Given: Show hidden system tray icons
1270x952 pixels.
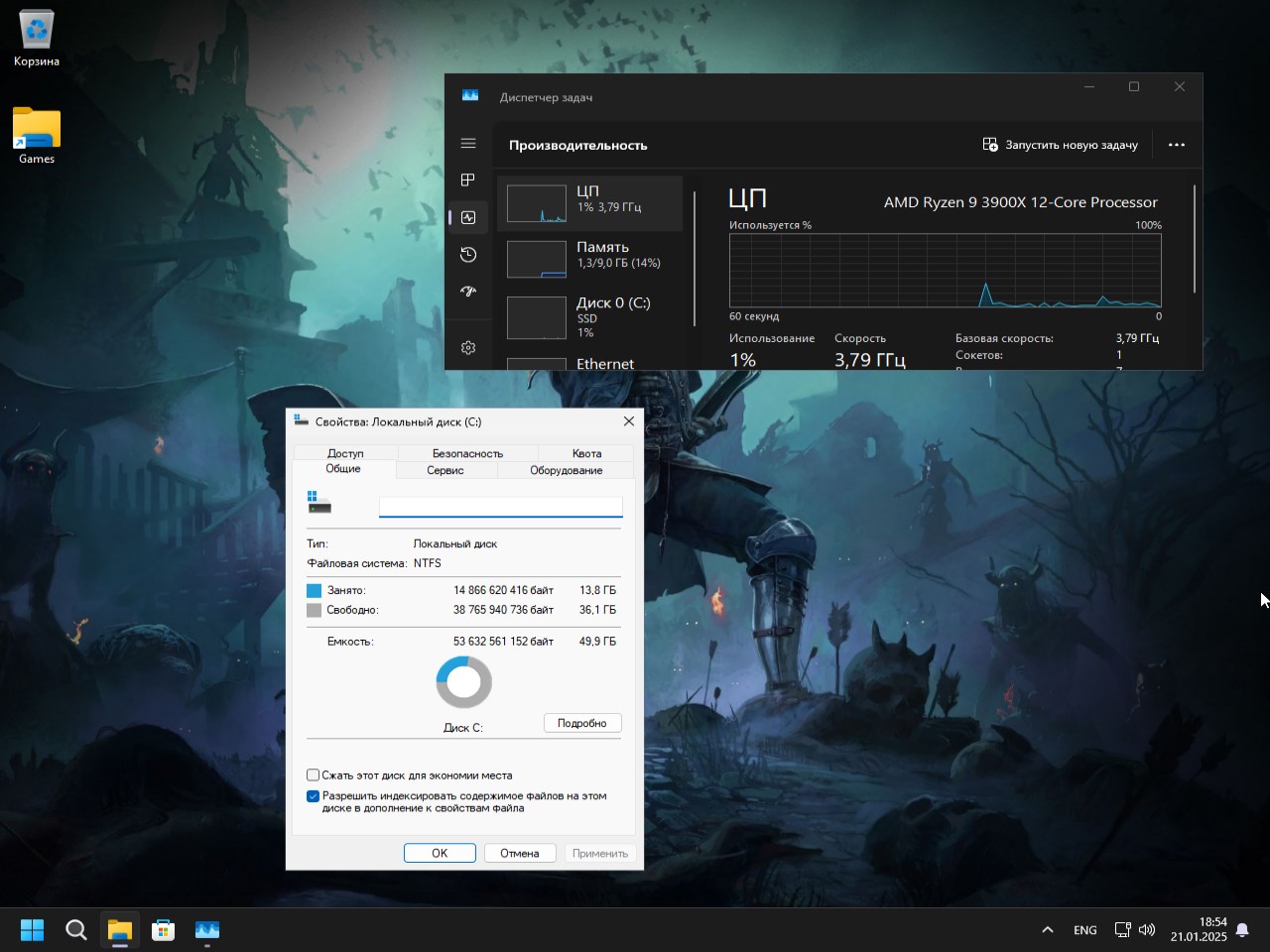Looking at the screenshot, I should [x=1047, y=930].
